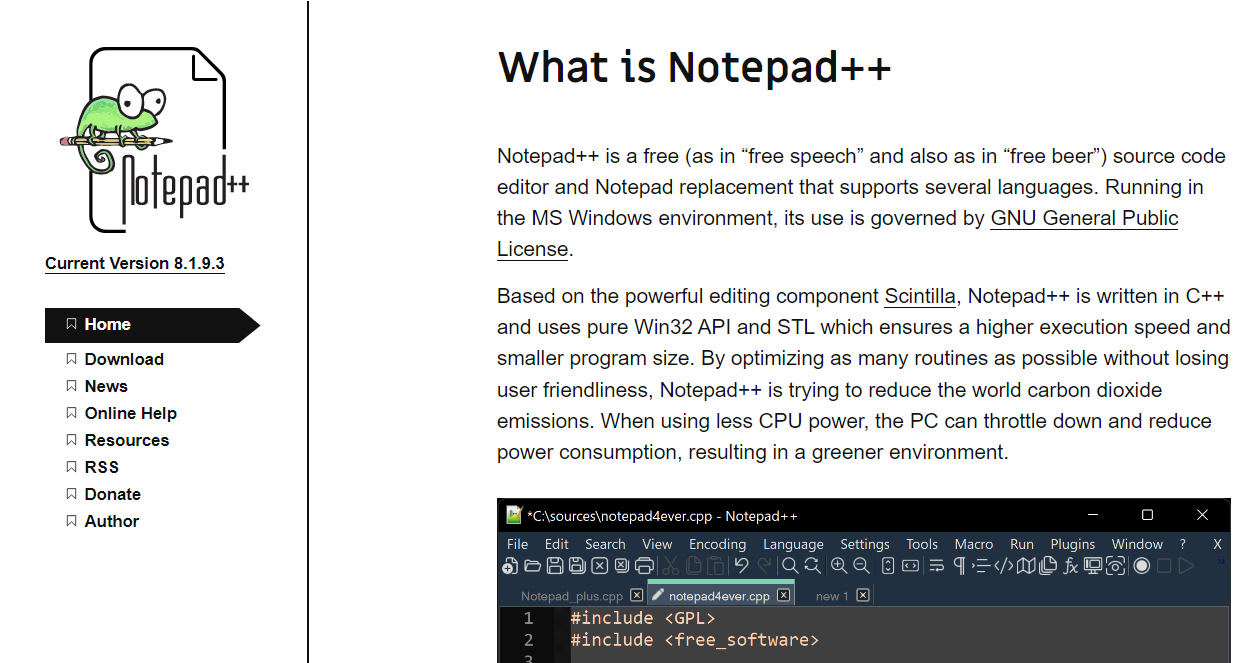Click the Playback Macro triangle icon

(x=1186, y=566)
